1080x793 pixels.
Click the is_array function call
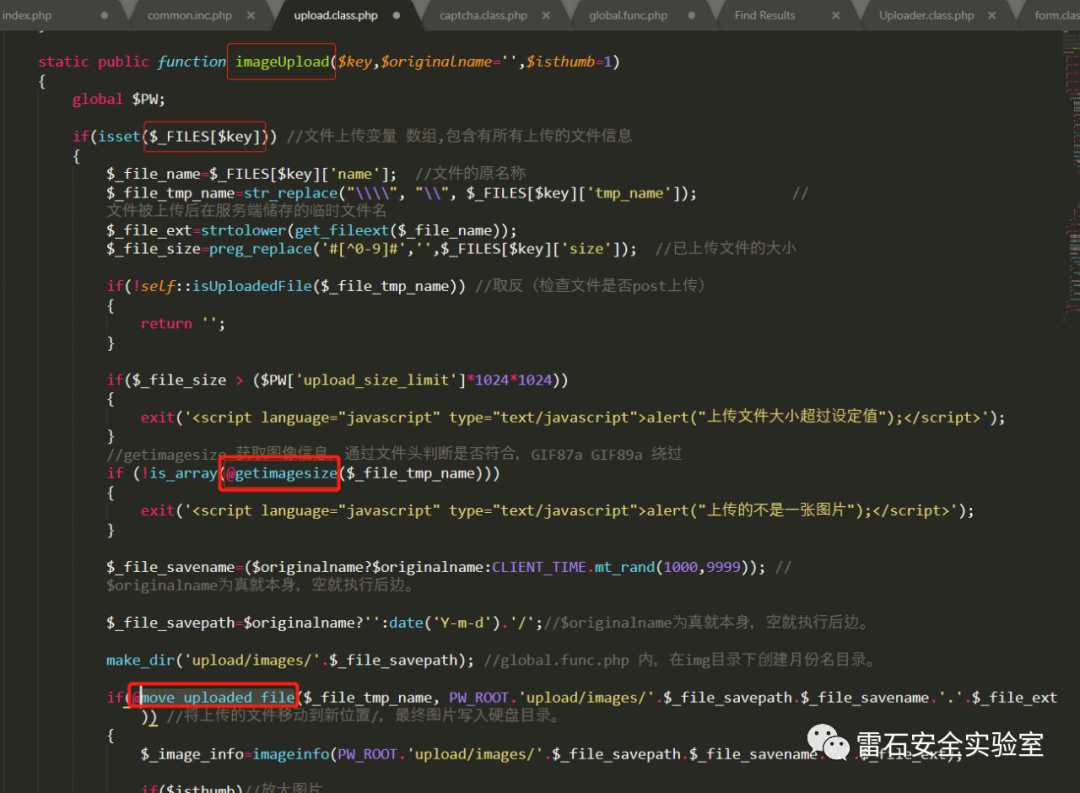(x=183, y=473)
